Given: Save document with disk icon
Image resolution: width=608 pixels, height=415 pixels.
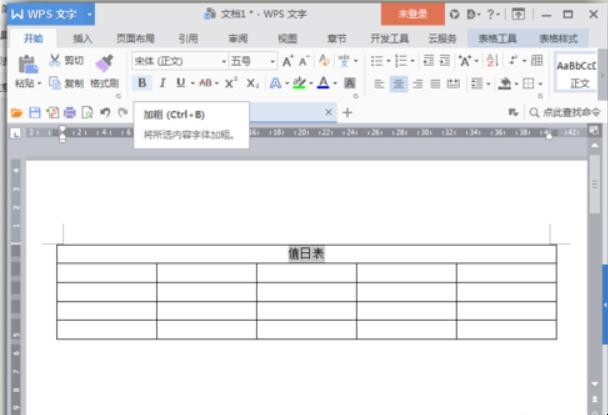Looking at the screenshot, I should click(x=35, y=113).
